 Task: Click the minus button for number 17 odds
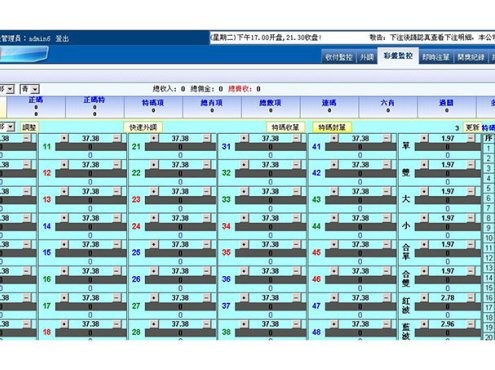pyautogui.click(x=117, y=297)
